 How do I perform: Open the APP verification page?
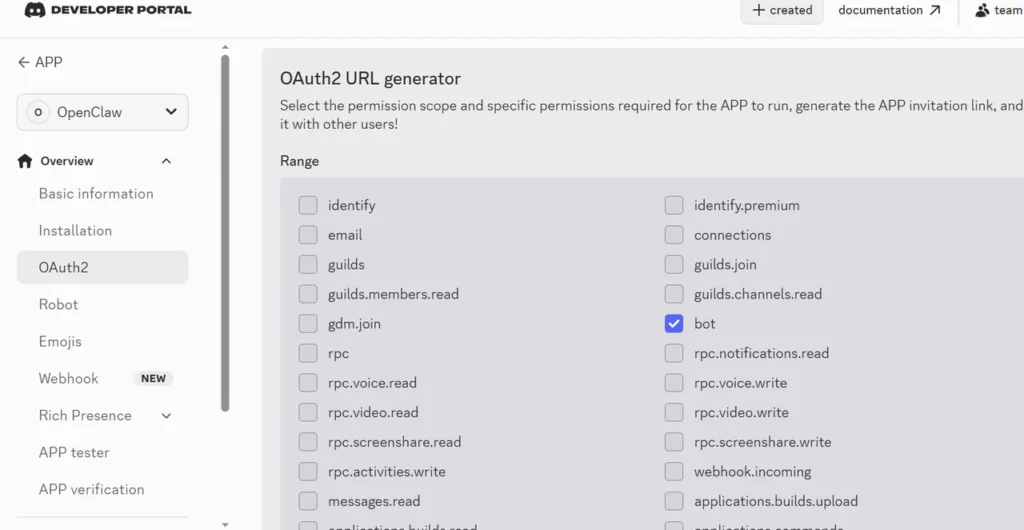pos(91,490)
